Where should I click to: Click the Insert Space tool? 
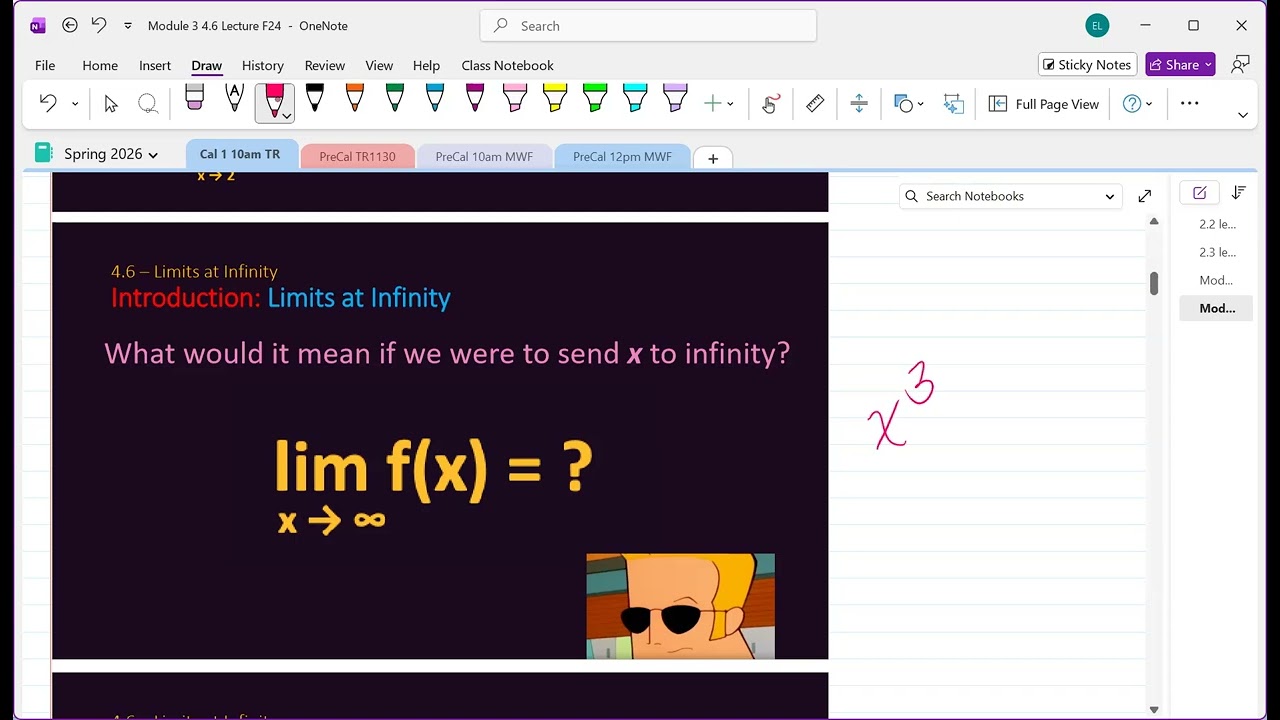click(x=859, y=103)
